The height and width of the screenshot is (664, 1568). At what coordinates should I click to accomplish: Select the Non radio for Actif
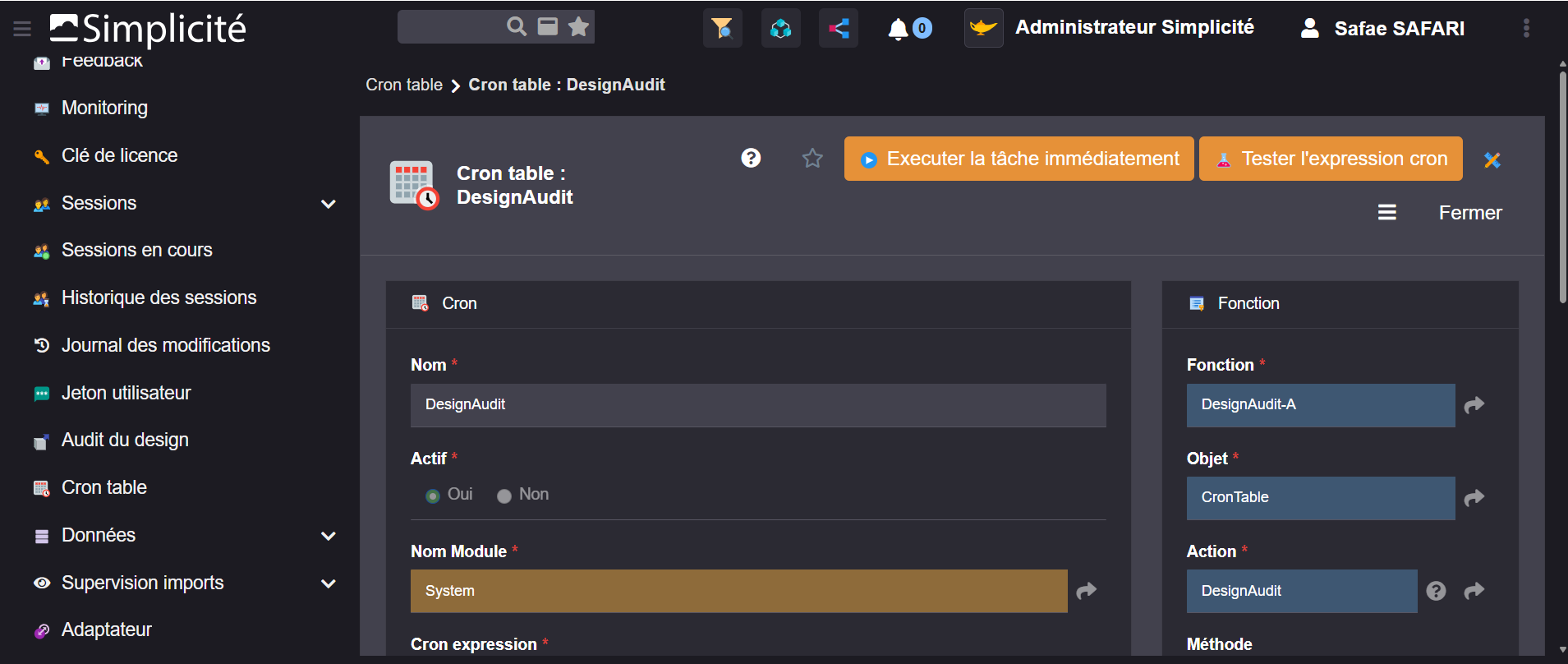(x=504, y=496)
